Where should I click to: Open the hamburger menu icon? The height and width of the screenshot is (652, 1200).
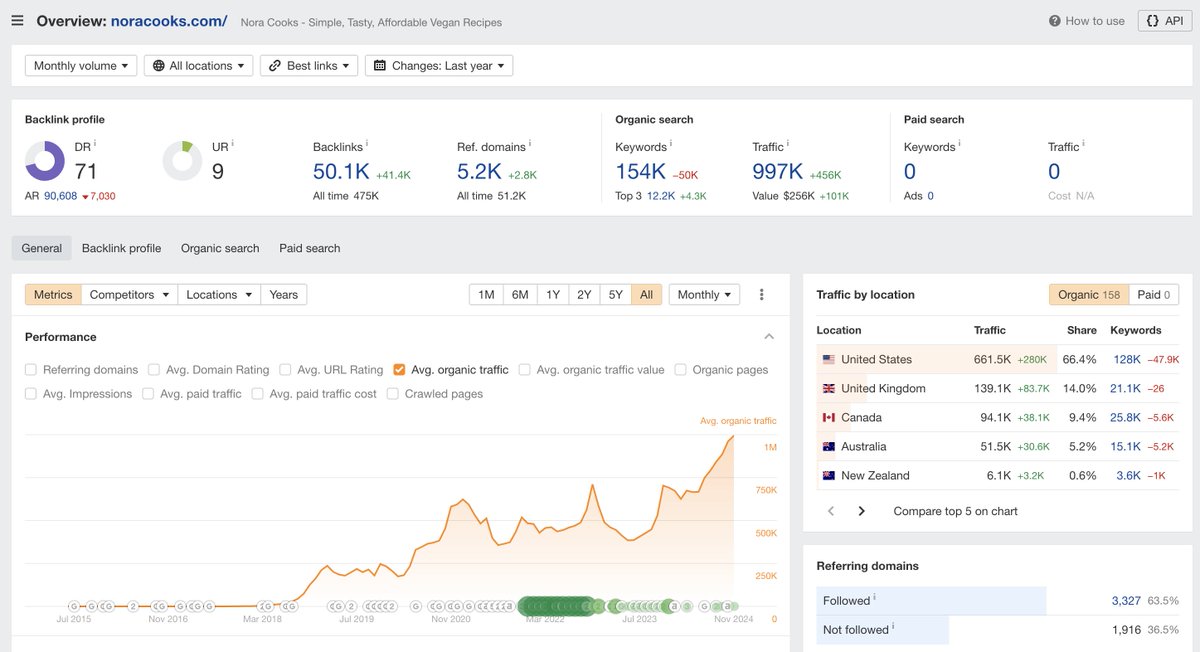tap(17, 21)
